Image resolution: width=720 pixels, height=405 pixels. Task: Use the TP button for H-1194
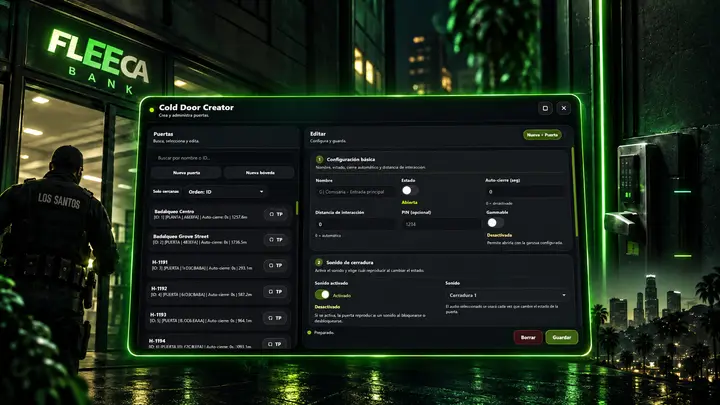pyautogui.click(x=275, y=344)
